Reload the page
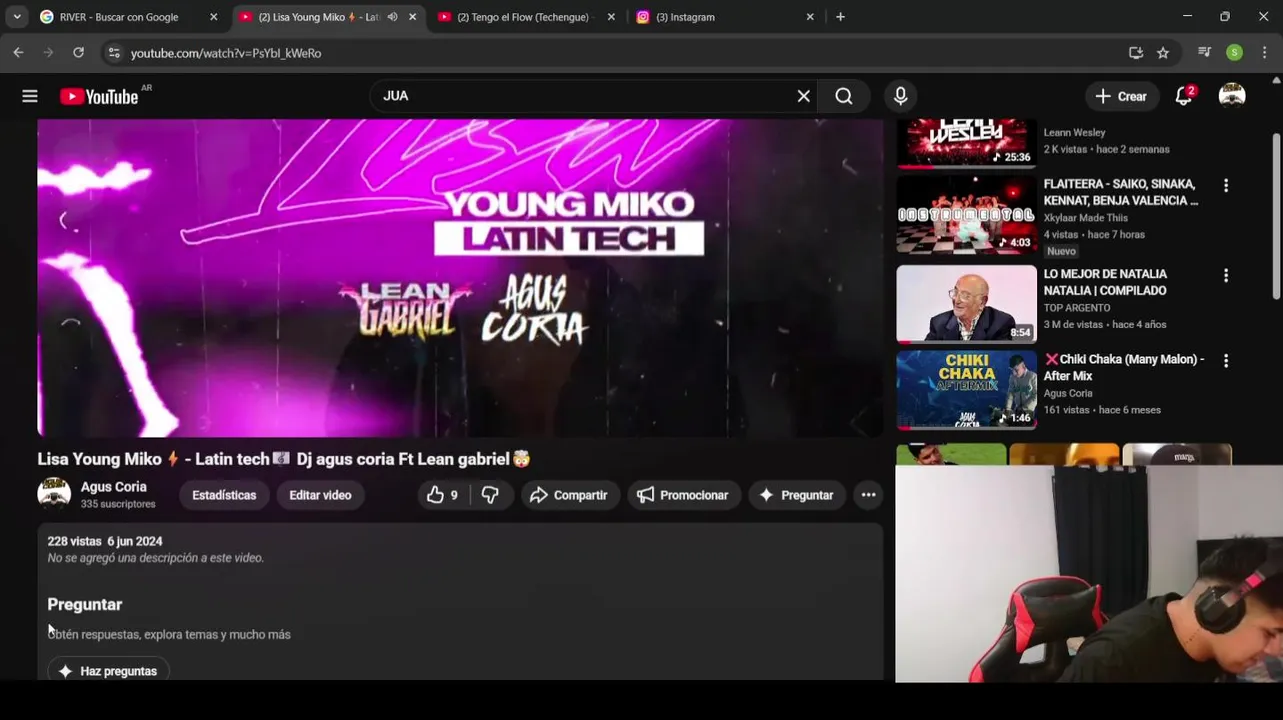The height and width of the screenshot is (720, 1283). [x=78, y=53]
